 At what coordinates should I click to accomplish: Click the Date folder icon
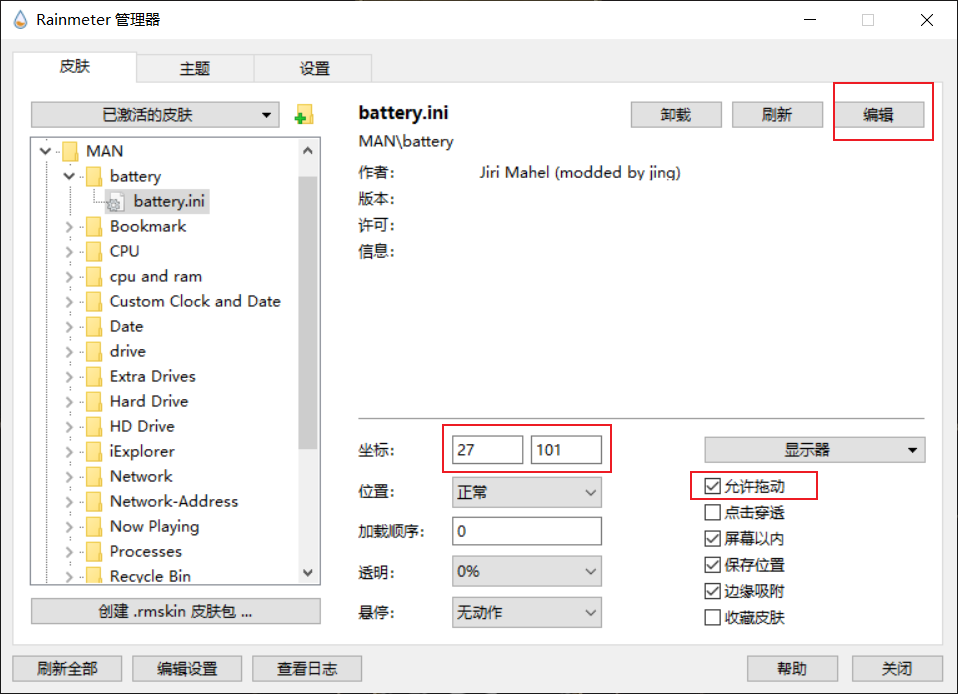(94, 327)
